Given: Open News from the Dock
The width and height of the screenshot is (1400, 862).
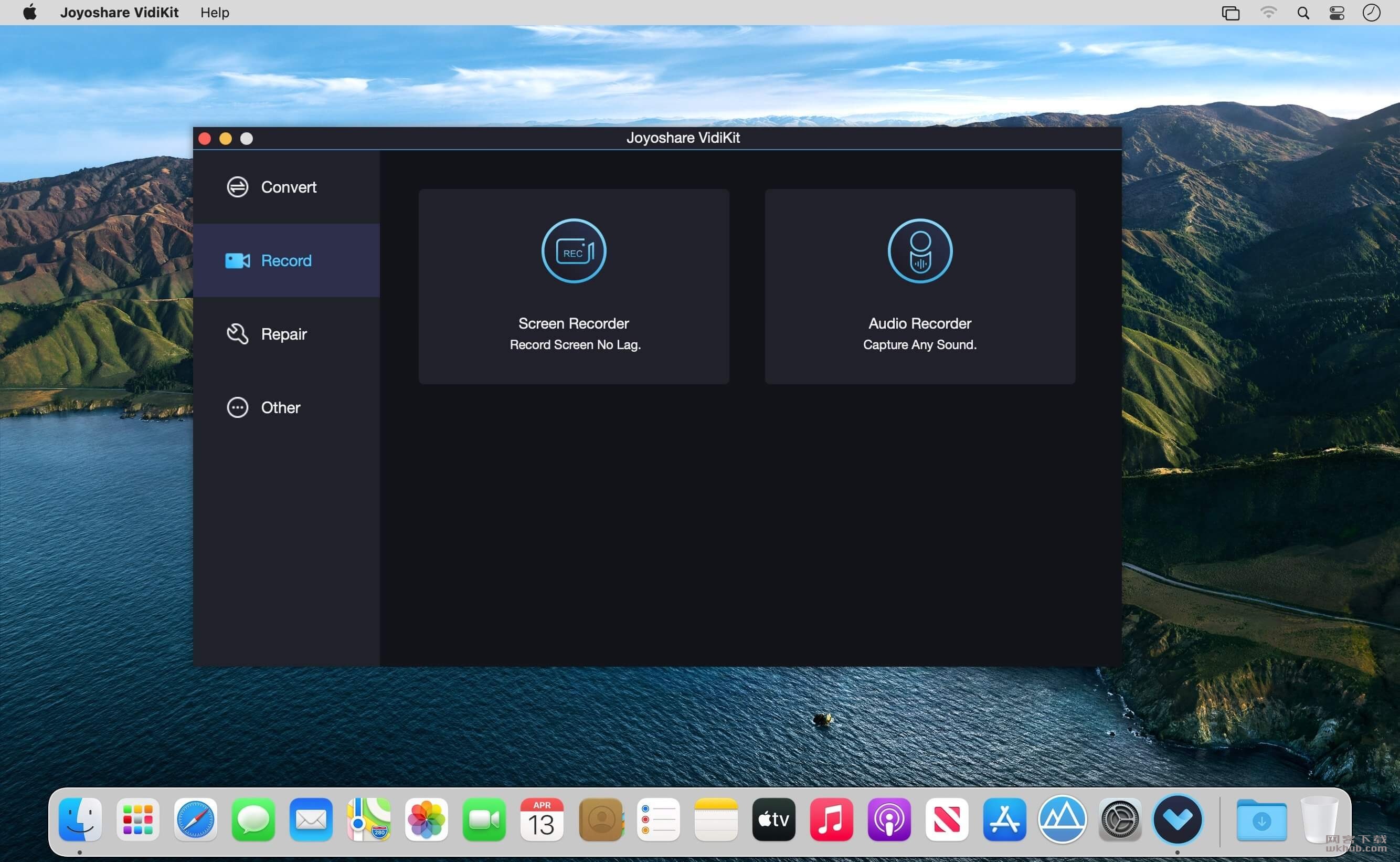Looking at the screenshot, I should (947, 819).
